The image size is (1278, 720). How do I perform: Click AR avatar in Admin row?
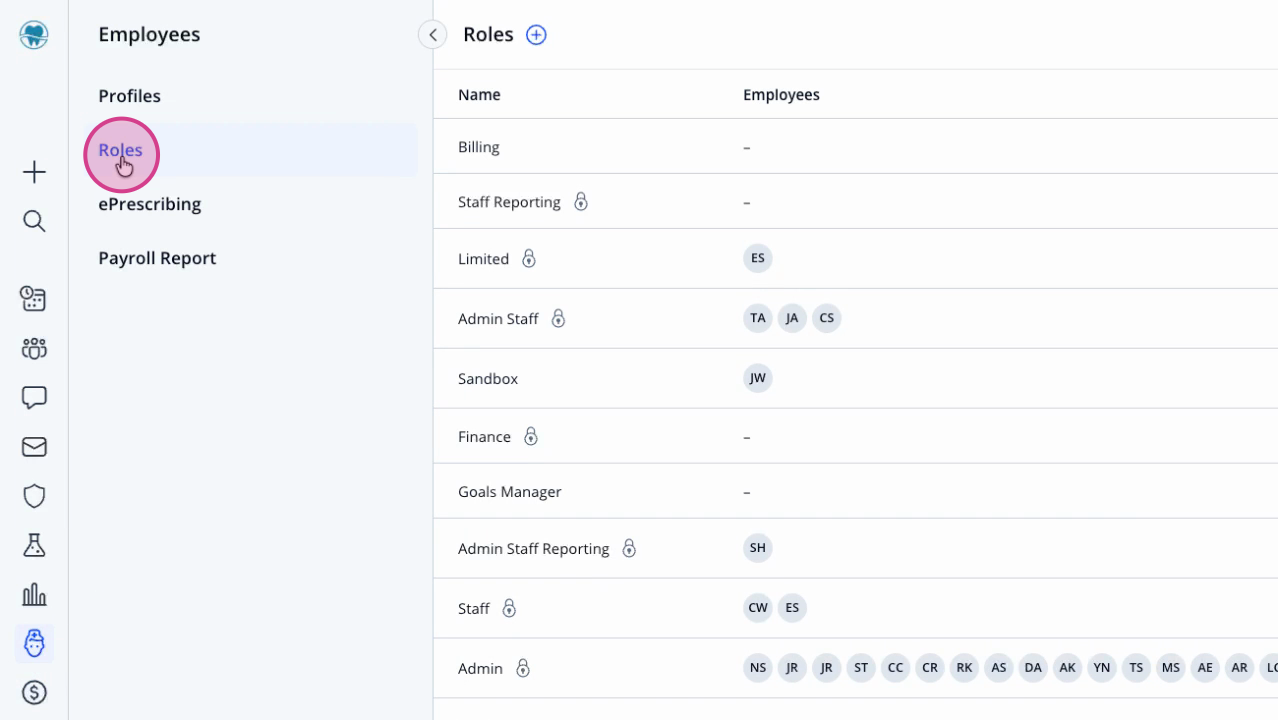1239,668
